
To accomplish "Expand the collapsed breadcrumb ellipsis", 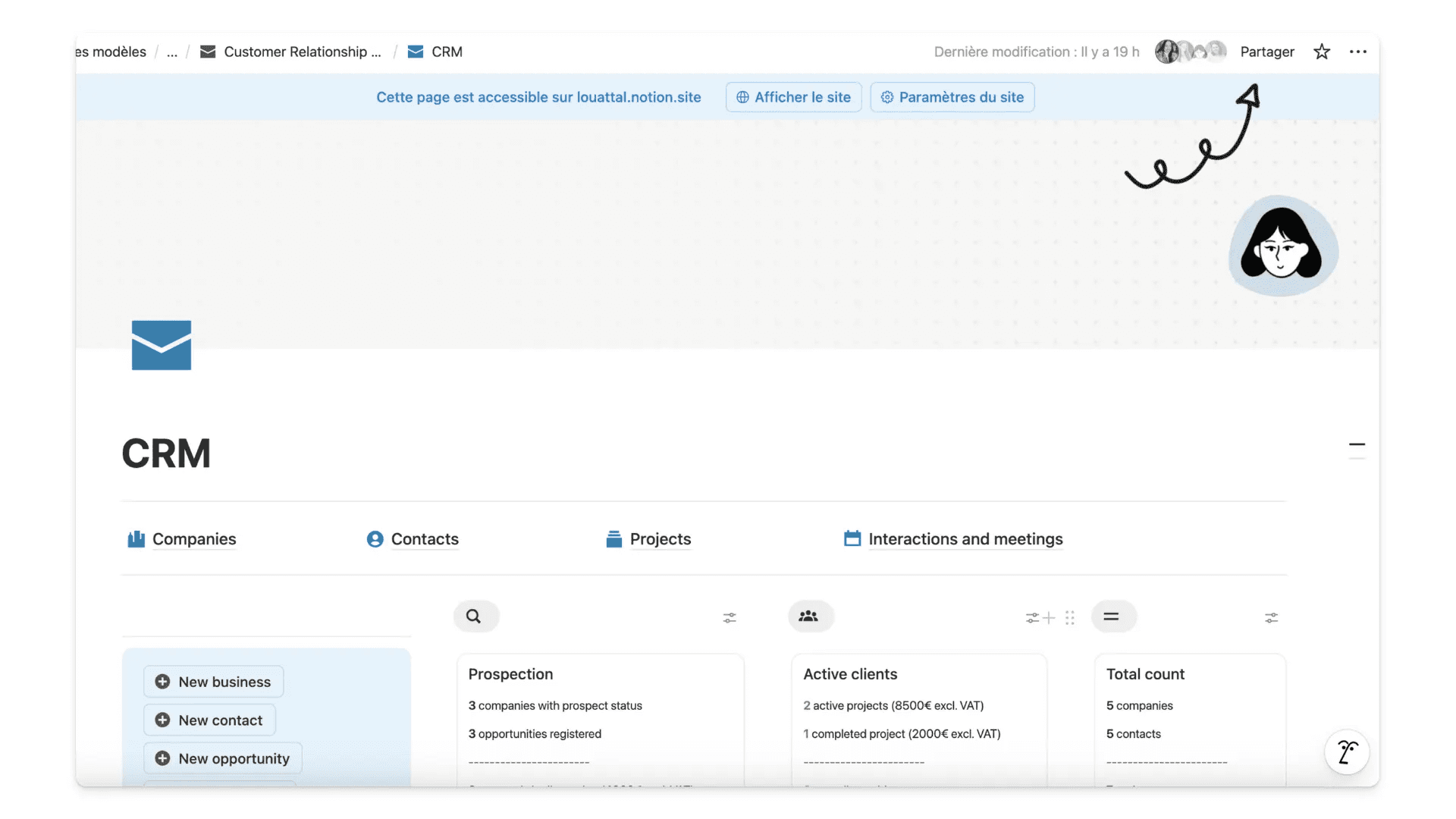I will [x=172, y=52].
